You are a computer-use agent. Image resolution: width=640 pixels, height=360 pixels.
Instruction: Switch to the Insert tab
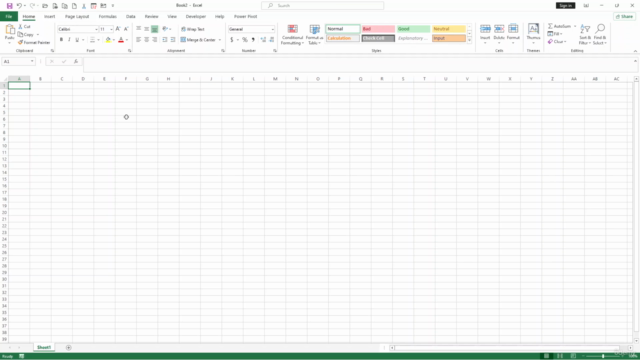(49, 16)
